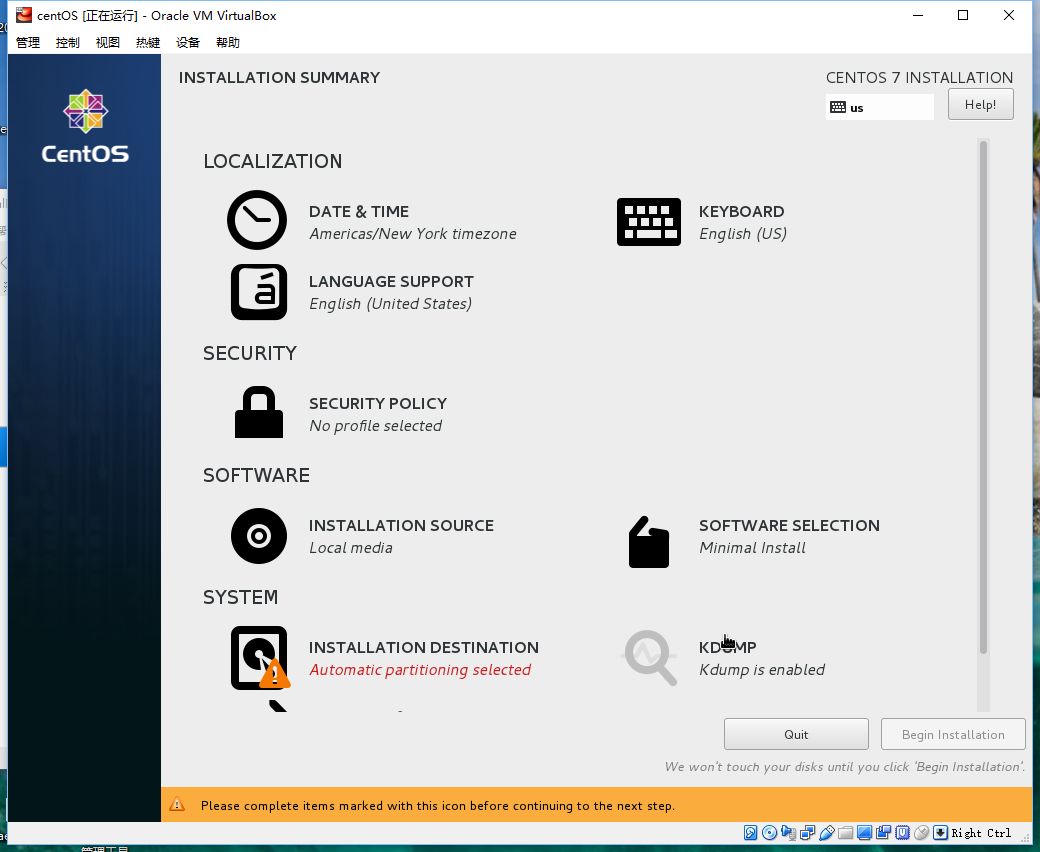Click the audio status icon in VirtualBox

(788, 832)
